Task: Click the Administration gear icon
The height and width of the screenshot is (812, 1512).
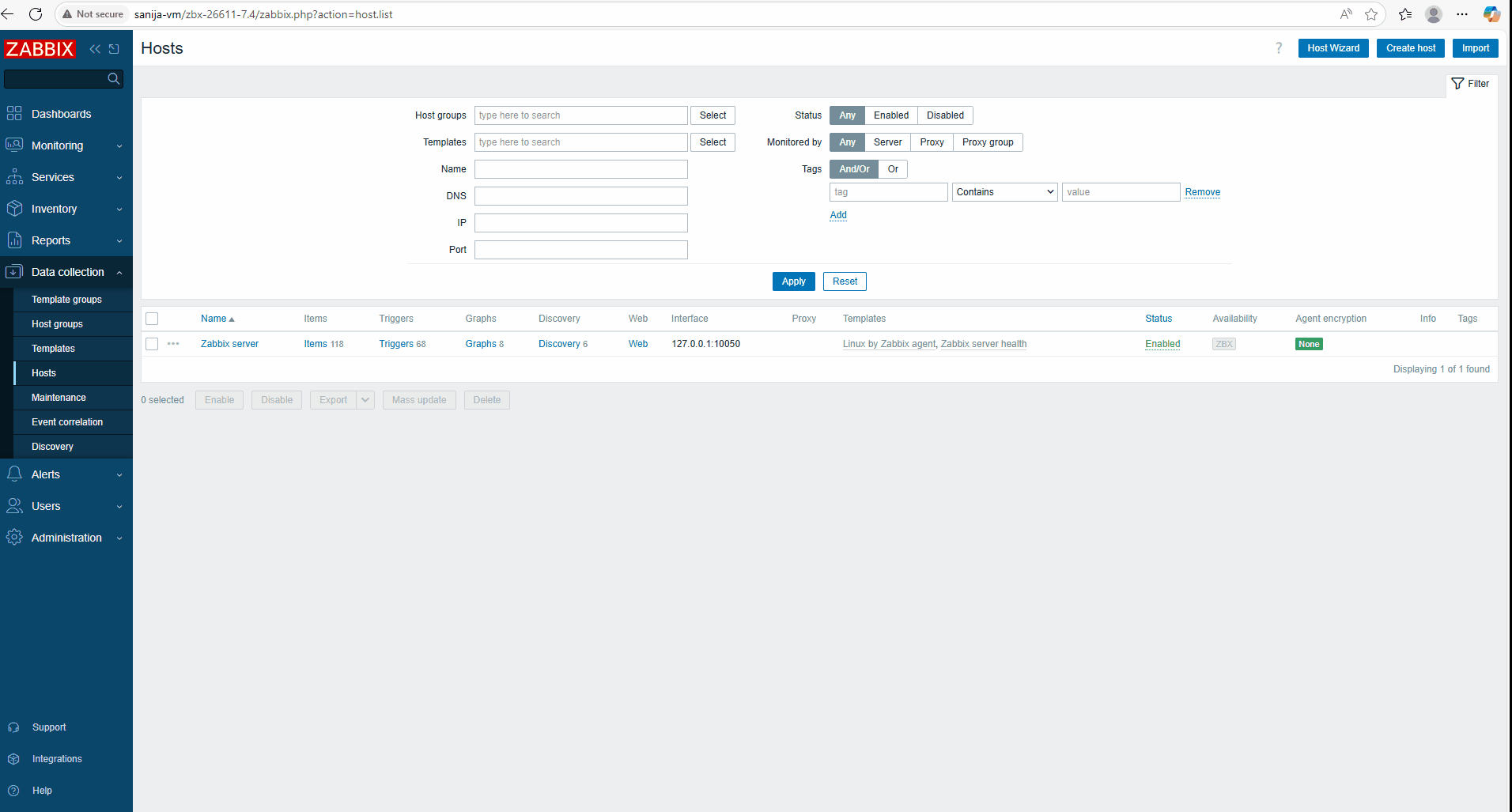Action: point(14,538)
